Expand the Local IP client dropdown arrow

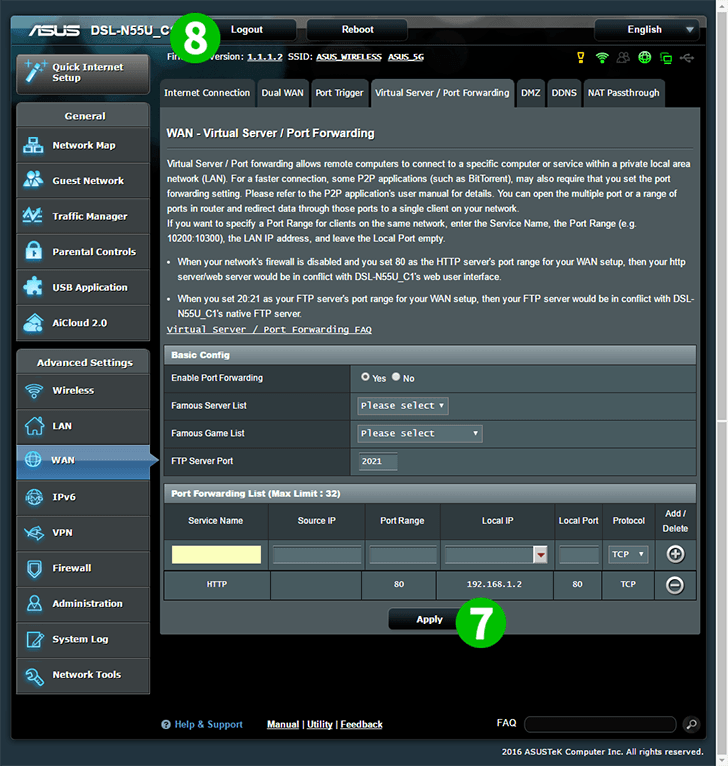(x=540, y=554)
